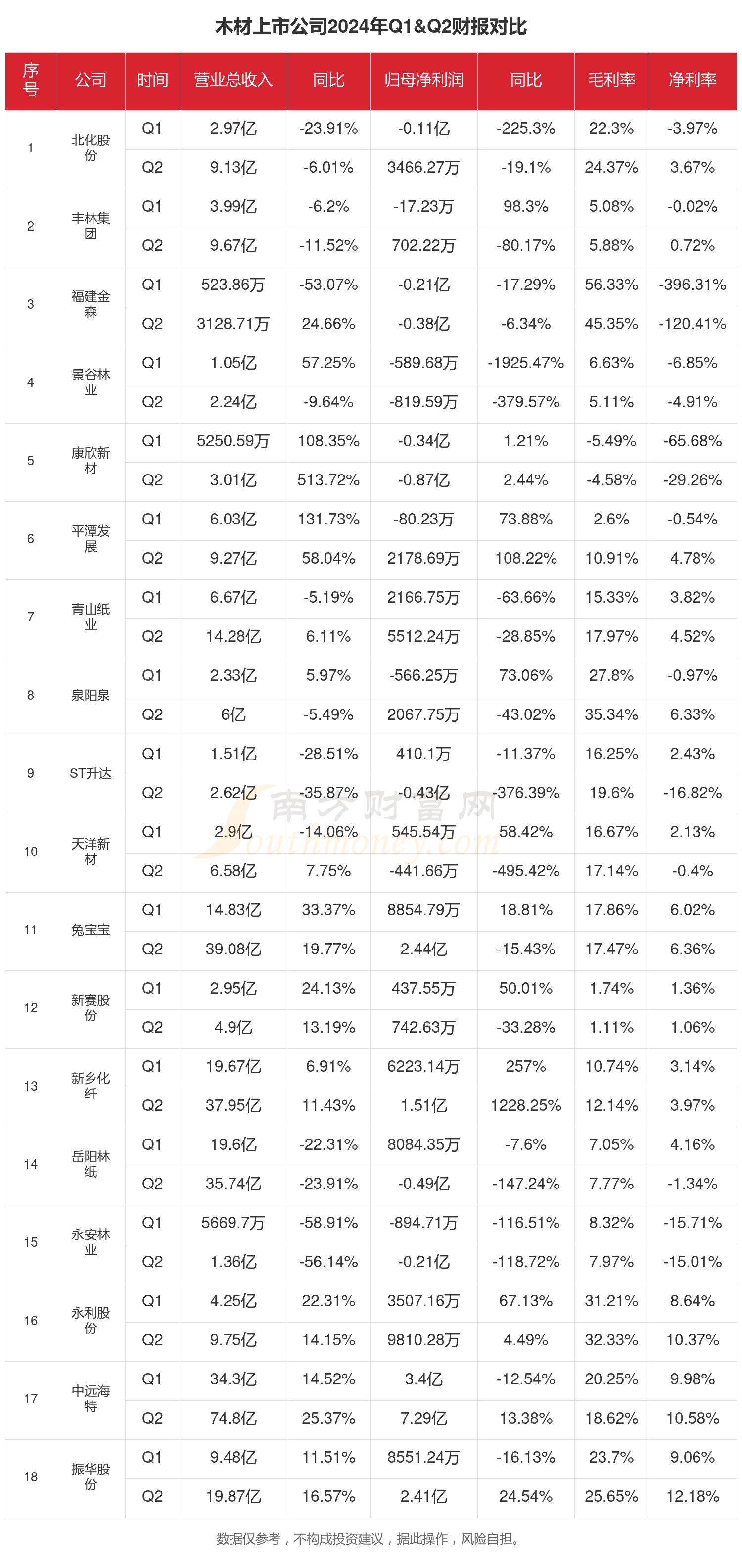Viewport: 742px width, 1568px height.
Task: Click company name ST升达
Action: pos(91,773)
